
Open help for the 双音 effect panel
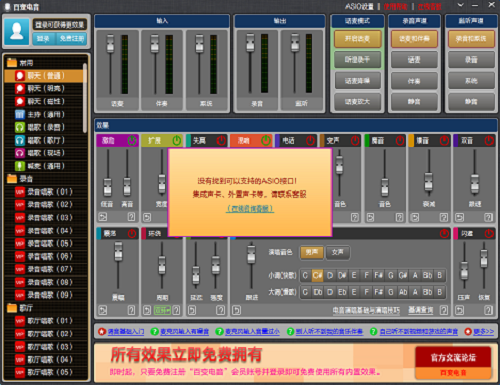click(488, 217)
